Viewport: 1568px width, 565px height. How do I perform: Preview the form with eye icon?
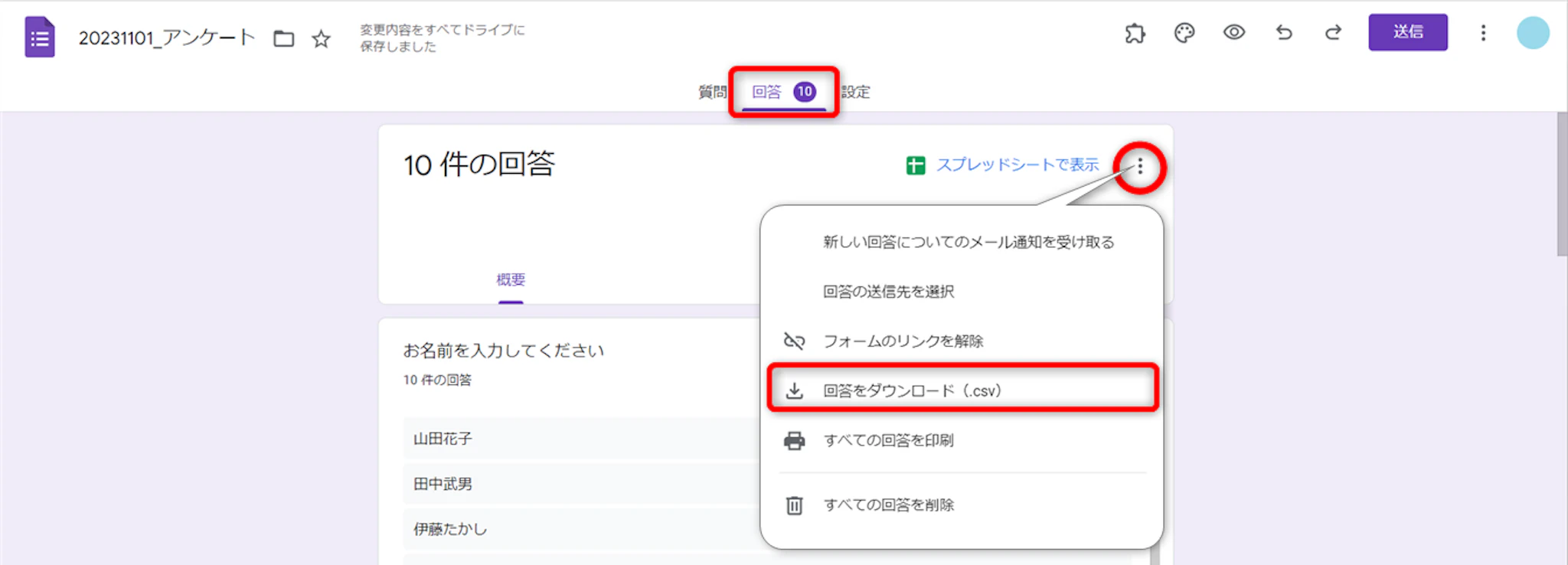point(1233,32)
